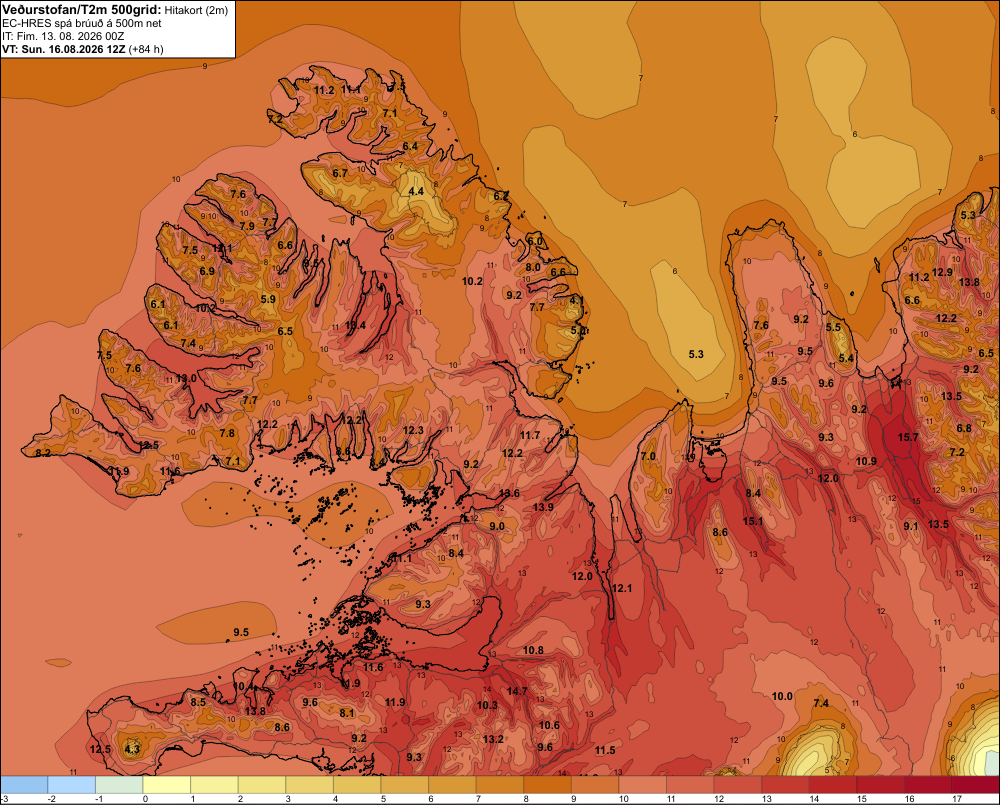Click the 4.4 temperature value on map
The height and width of the screenshot is (805, 1000).
click(x=416, y=191)
